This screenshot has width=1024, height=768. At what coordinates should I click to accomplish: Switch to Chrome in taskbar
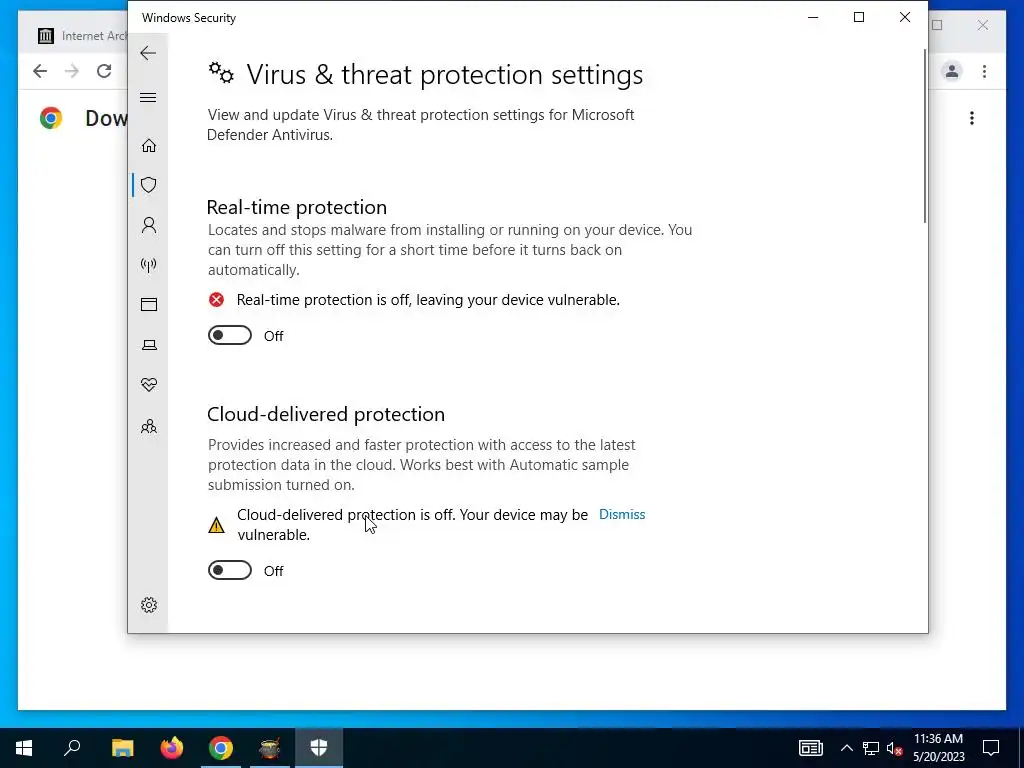coord(221,748)
